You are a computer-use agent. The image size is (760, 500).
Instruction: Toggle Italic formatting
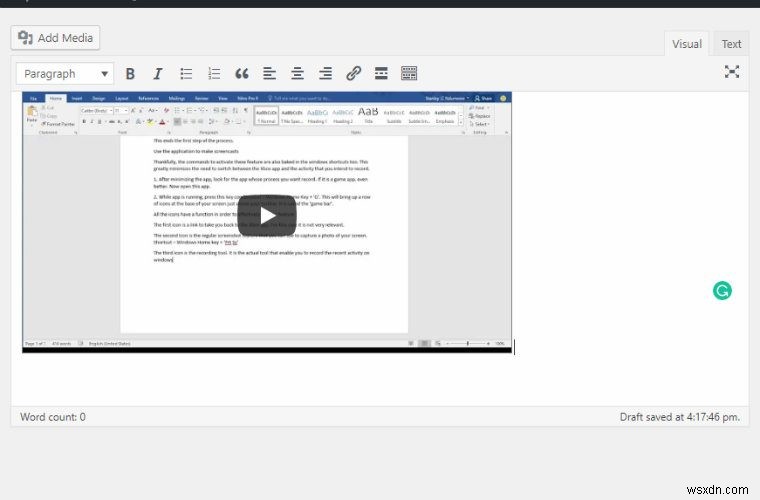point(158,74)
